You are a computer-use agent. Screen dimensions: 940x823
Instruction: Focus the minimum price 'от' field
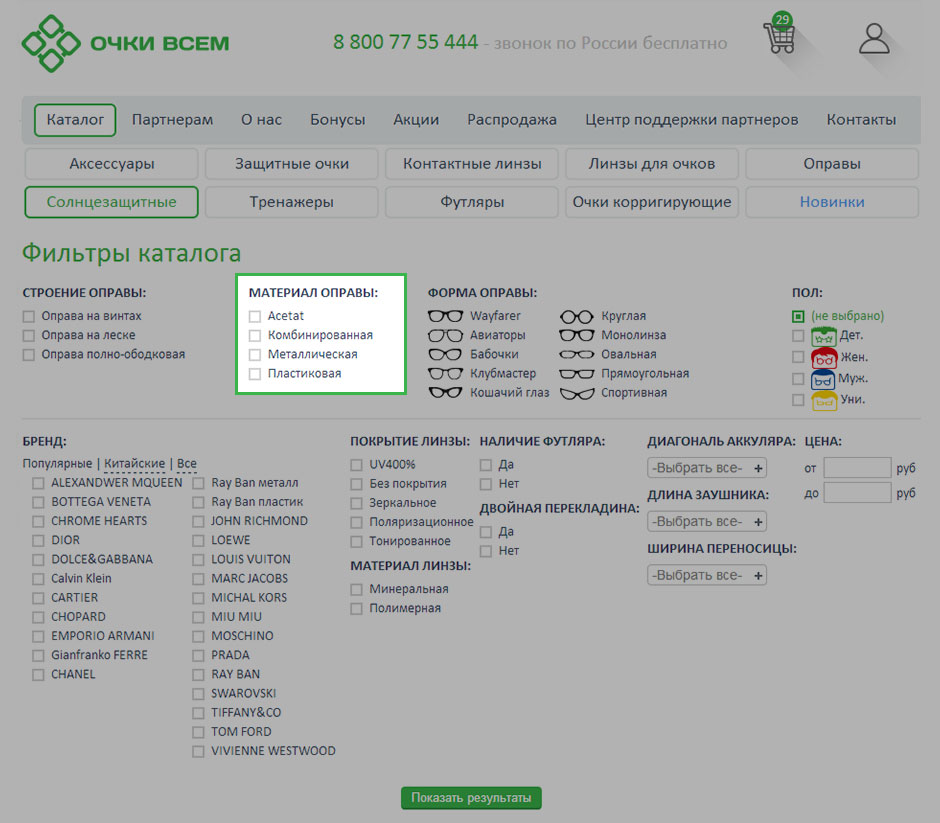[857, 468]
